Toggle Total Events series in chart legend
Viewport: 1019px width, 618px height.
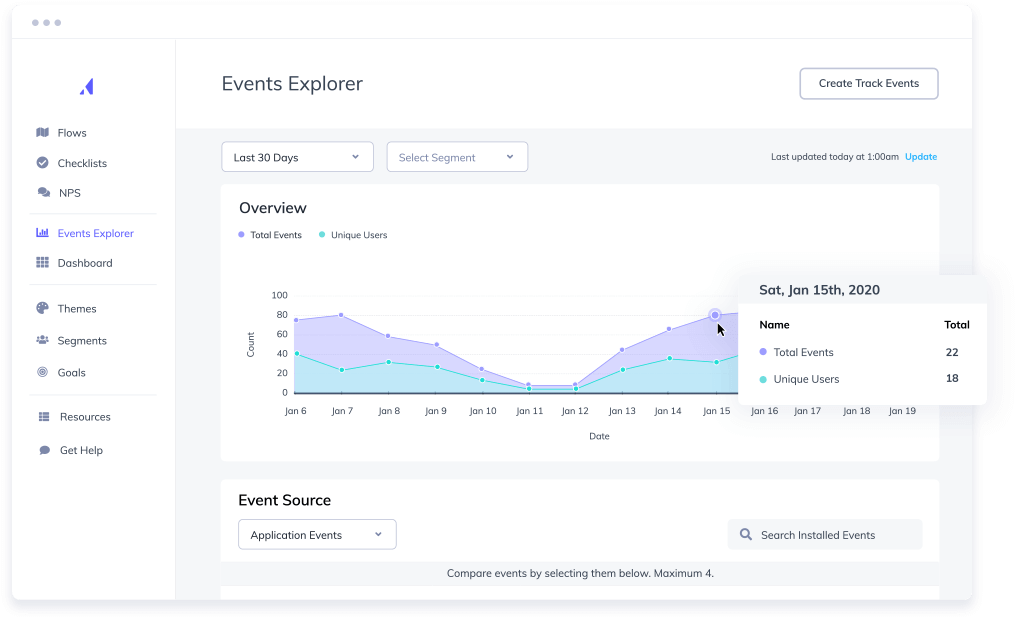coord(270,235)
